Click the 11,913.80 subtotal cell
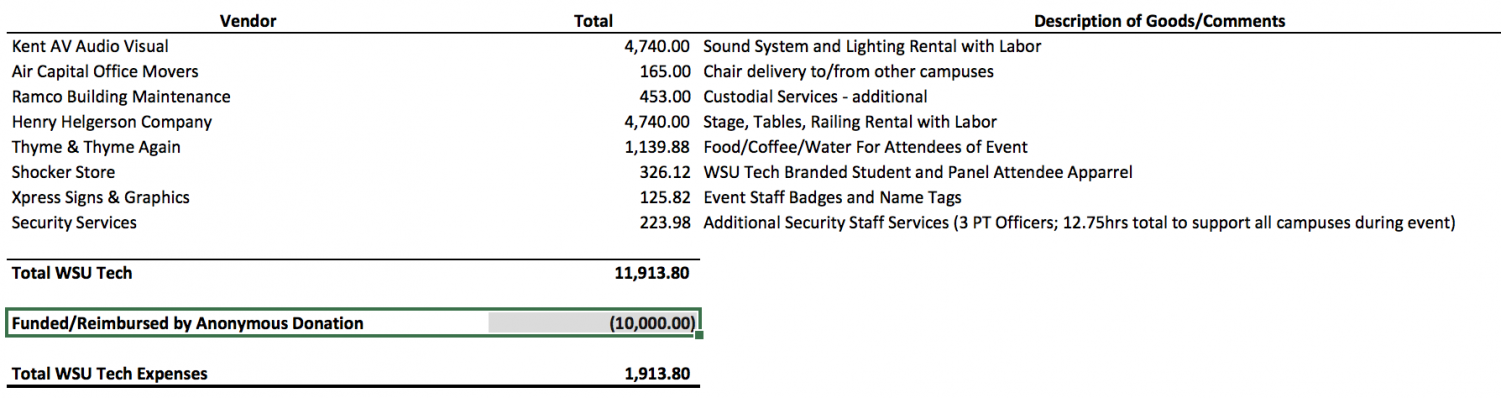1501x398 pixels. (652, 272)
